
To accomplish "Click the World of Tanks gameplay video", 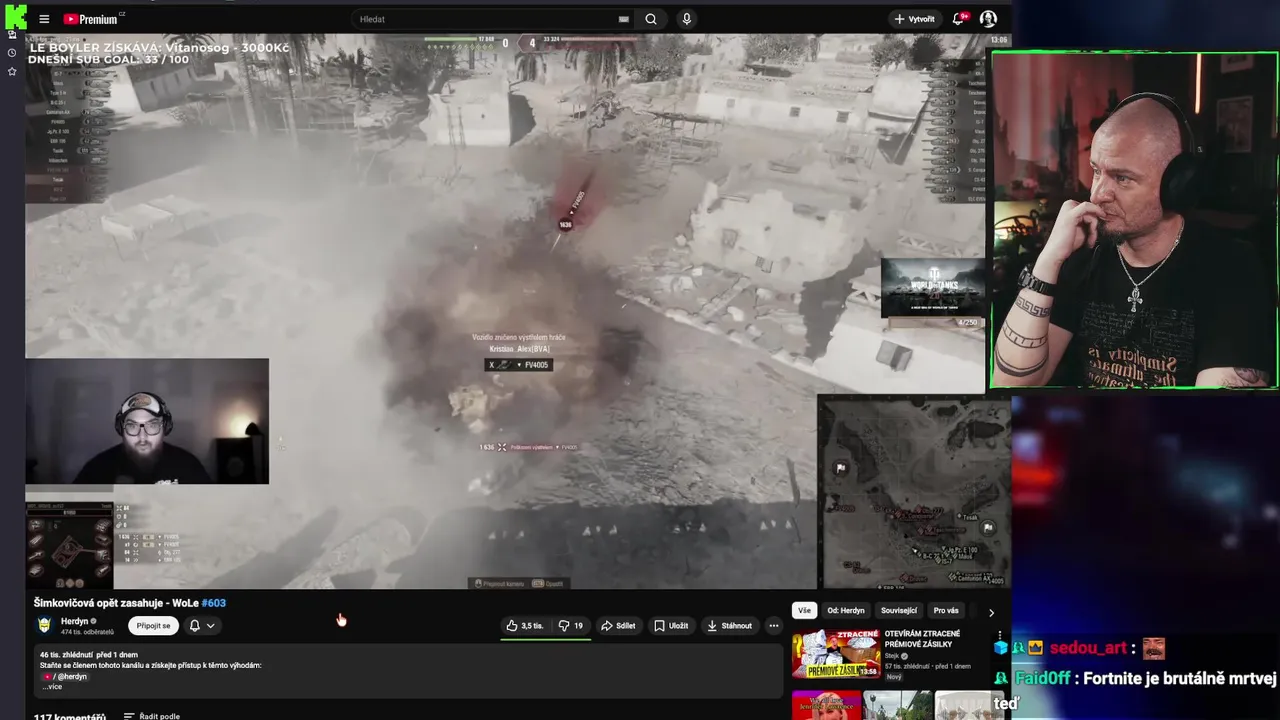I will click(505, 312).
